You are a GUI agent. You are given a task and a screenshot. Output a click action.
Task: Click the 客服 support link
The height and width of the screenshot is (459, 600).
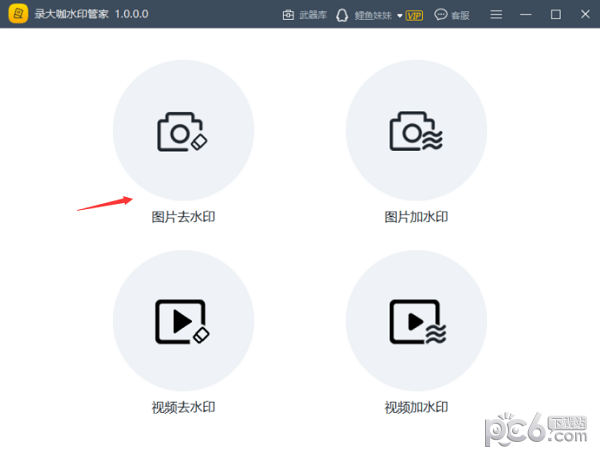pyautogui.click(x=460, y=15)
